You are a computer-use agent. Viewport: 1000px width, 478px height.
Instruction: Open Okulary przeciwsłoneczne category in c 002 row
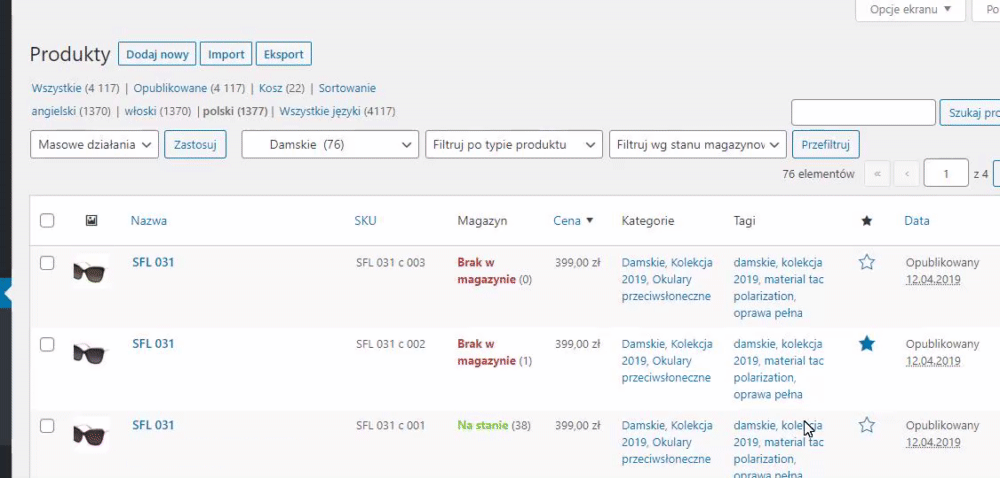[x=666, y=369]
